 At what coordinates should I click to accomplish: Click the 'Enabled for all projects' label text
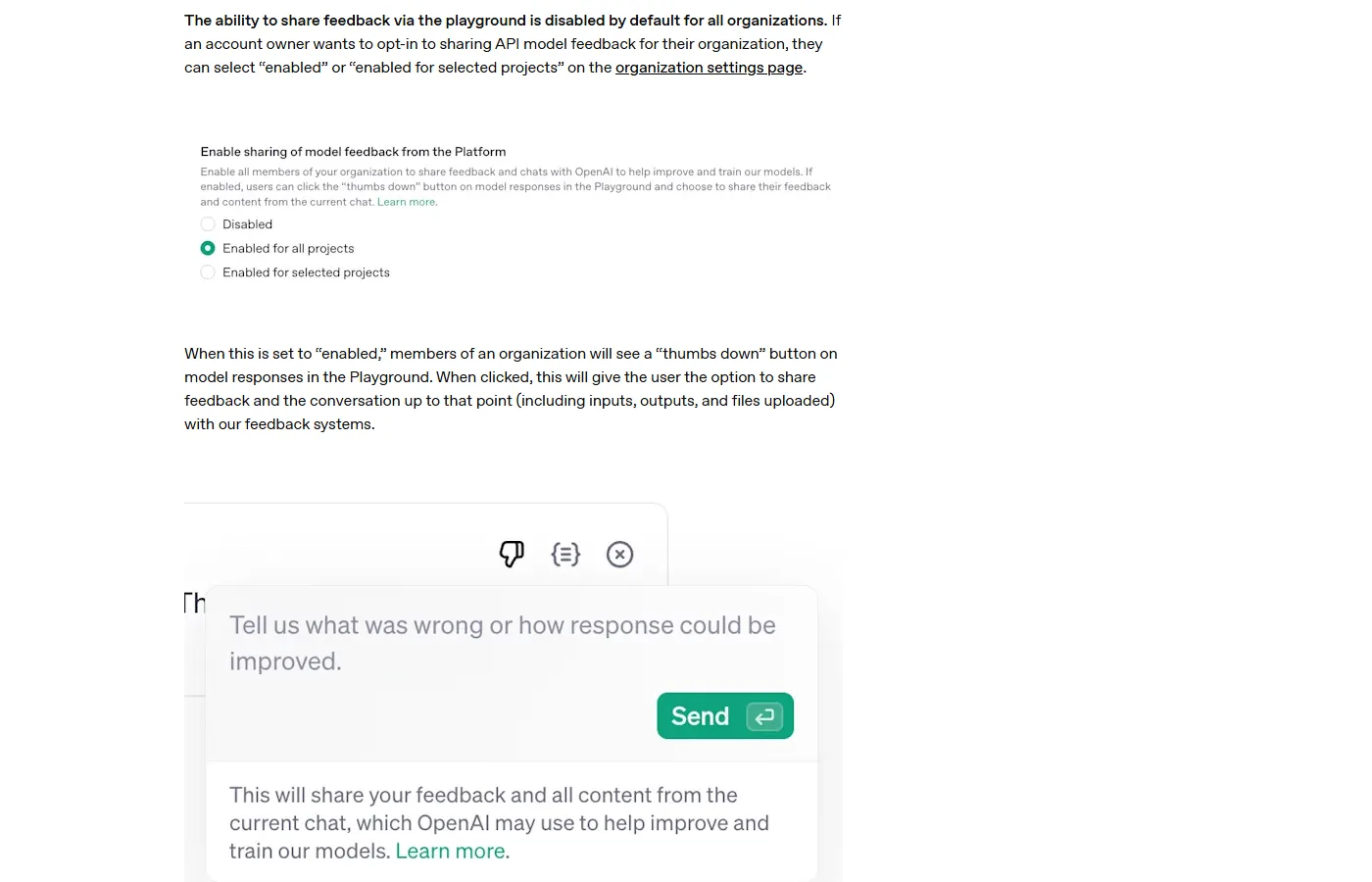point(288,248)
